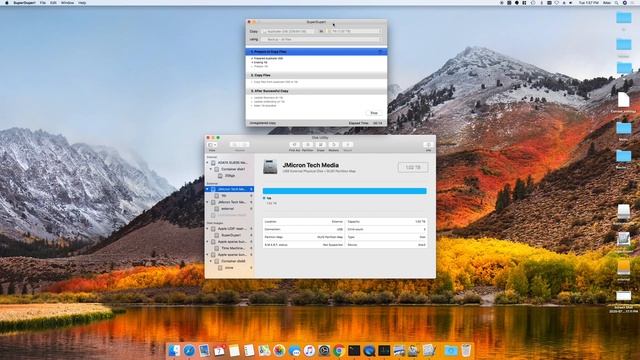Screen dimensions: 640x360
Task: Collapse Apple sparse bundle above Time Machine
Action: pos(207,242)
